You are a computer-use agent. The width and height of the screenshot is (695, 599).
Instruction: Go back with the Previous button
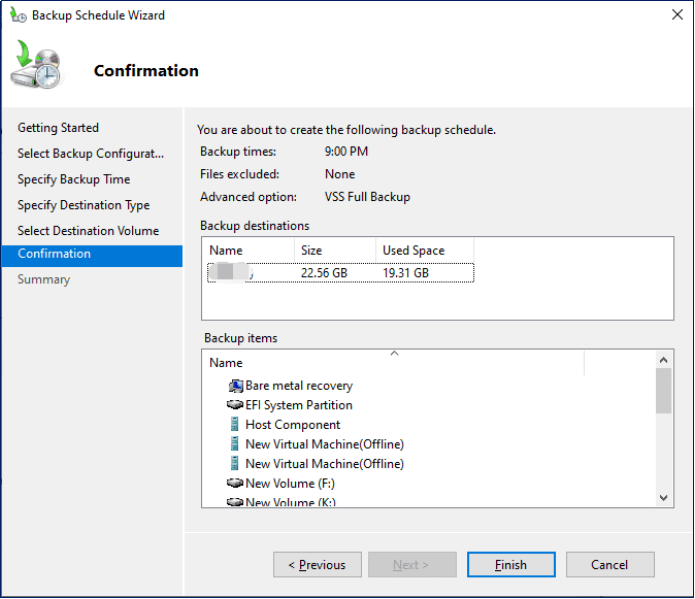coord(317,565)
